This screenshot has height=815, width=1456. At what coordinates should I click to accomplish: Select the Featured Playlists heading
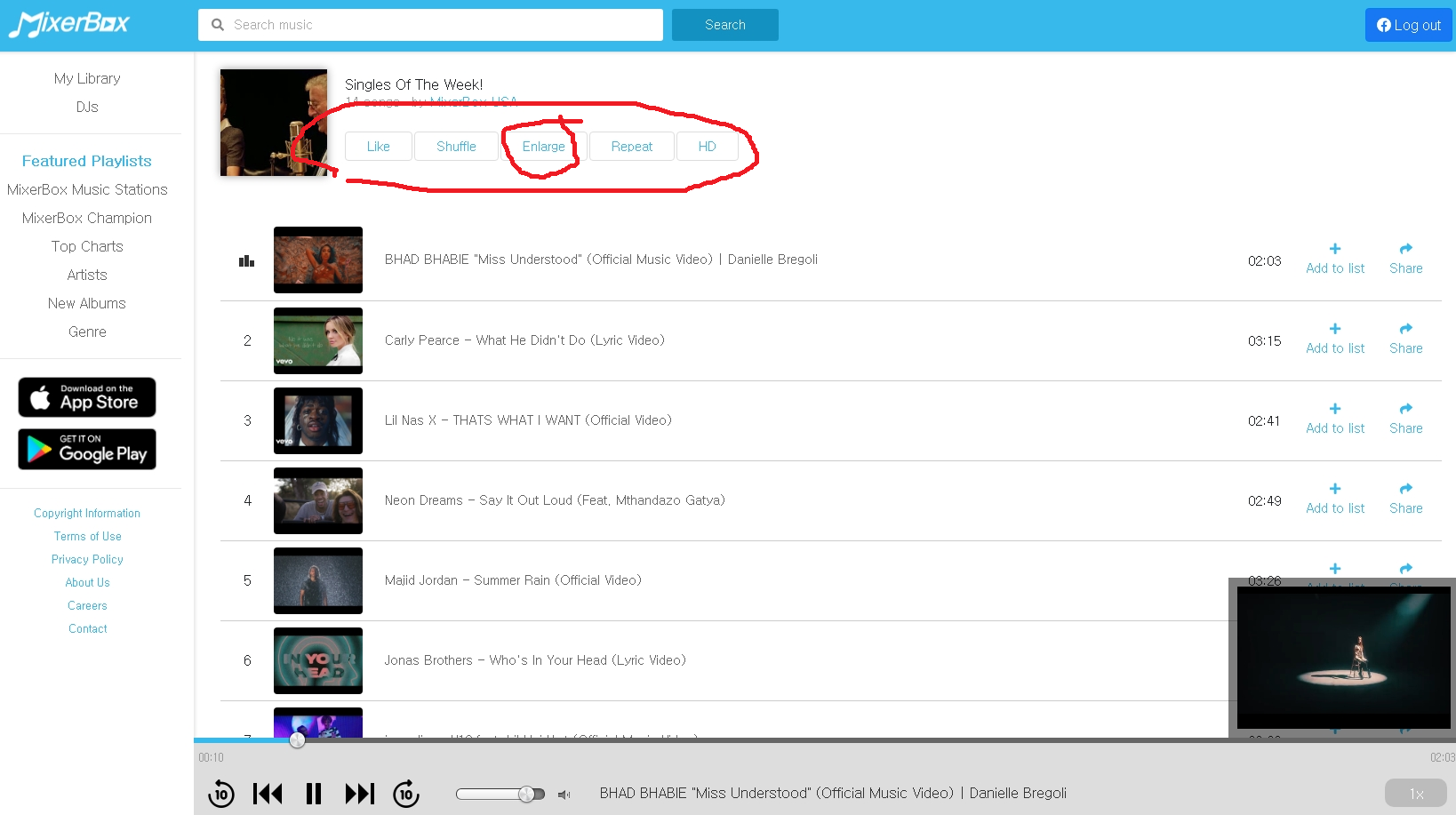[x=87, y=161]
